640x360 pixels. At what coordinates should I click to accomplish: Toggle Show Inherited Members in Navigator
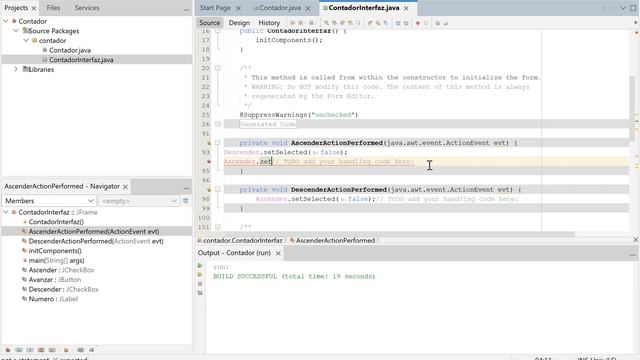[x=8, y=350]
